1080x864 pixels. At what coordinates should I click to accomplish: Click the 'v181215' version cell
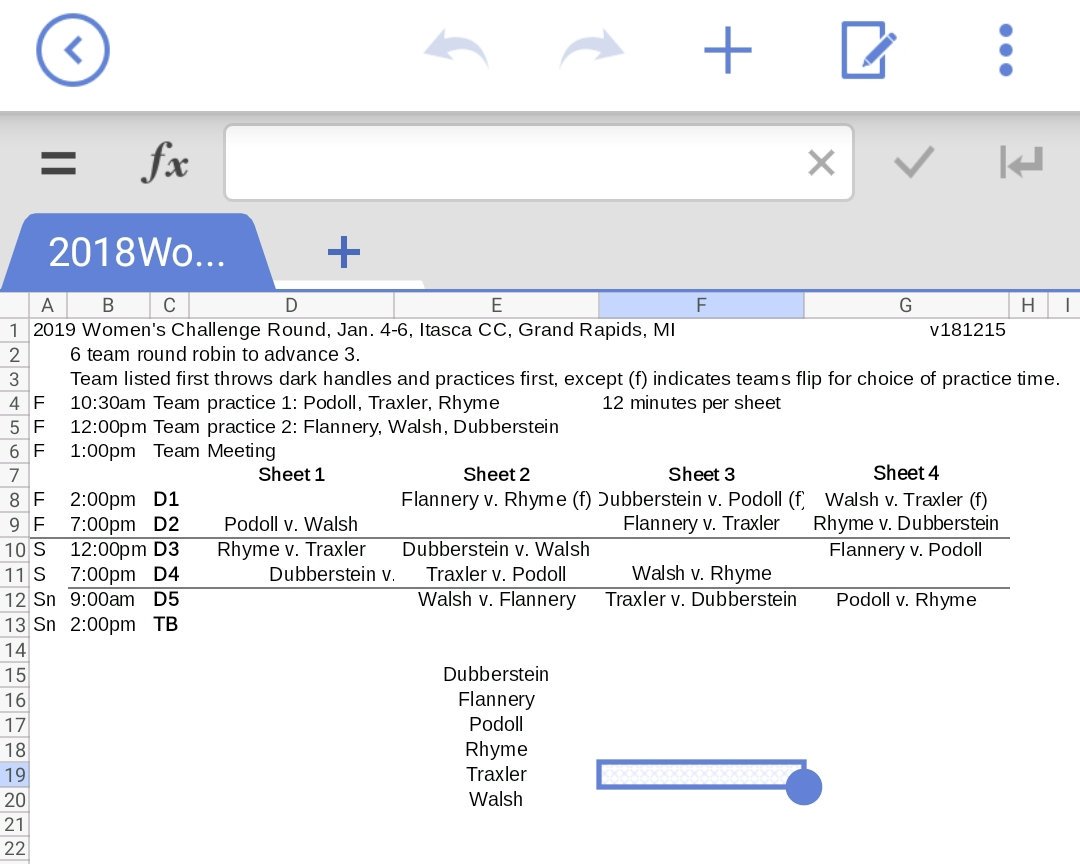[967, 330]
